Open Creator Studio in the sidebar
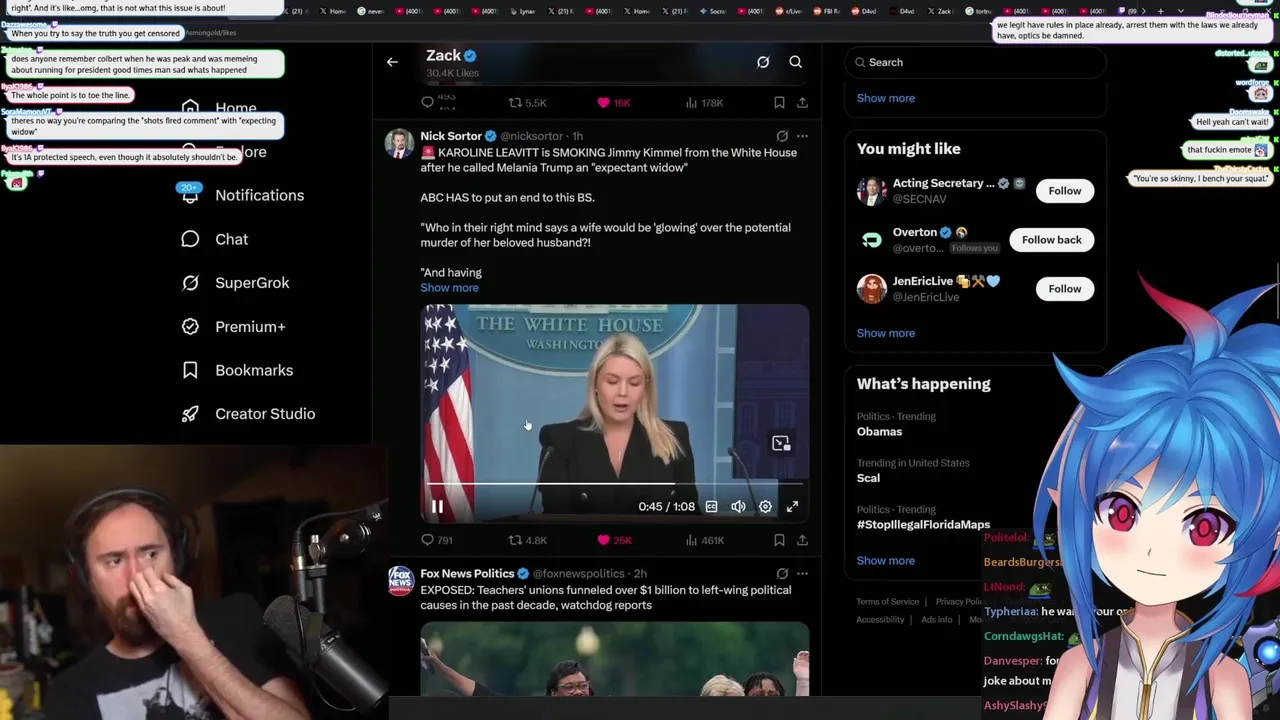1280x720 pixels. (x=265, y=414)
